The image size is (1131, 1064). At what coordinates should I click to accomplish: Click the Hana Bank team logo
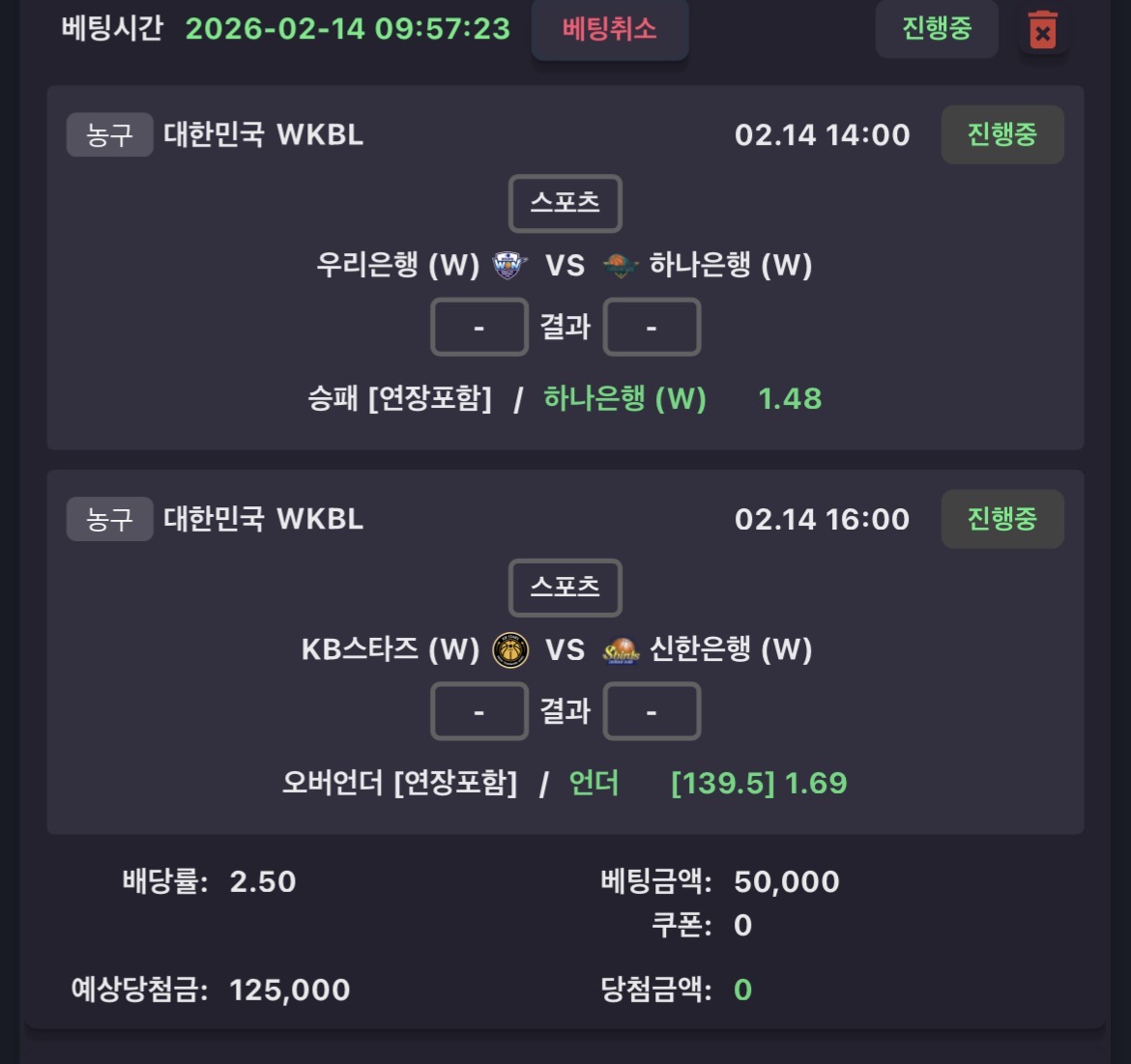pyautogui.click(x=621, y=265)
